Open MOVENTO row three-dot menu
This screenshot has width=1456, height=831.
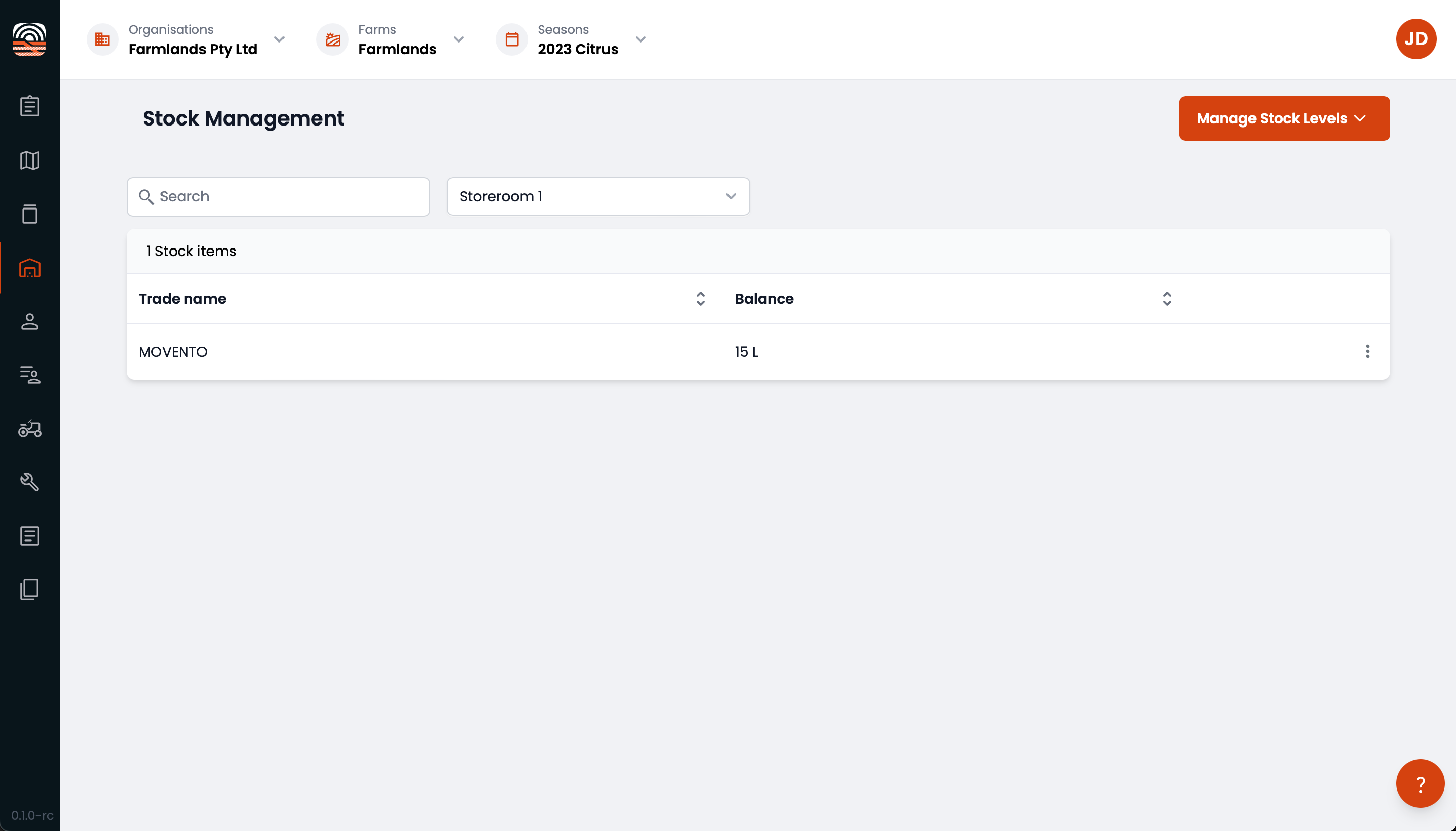point(1367,352)
